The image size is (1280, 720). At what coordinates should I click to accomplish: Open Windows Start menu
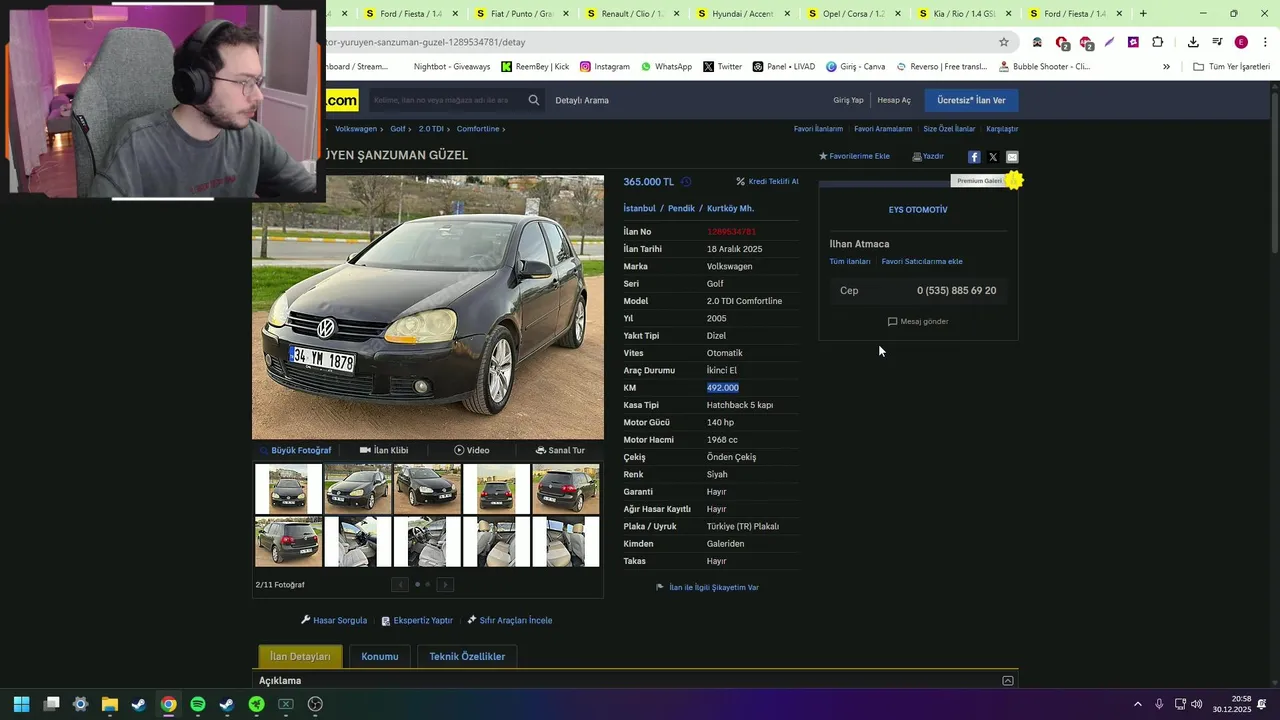[22, 704]
